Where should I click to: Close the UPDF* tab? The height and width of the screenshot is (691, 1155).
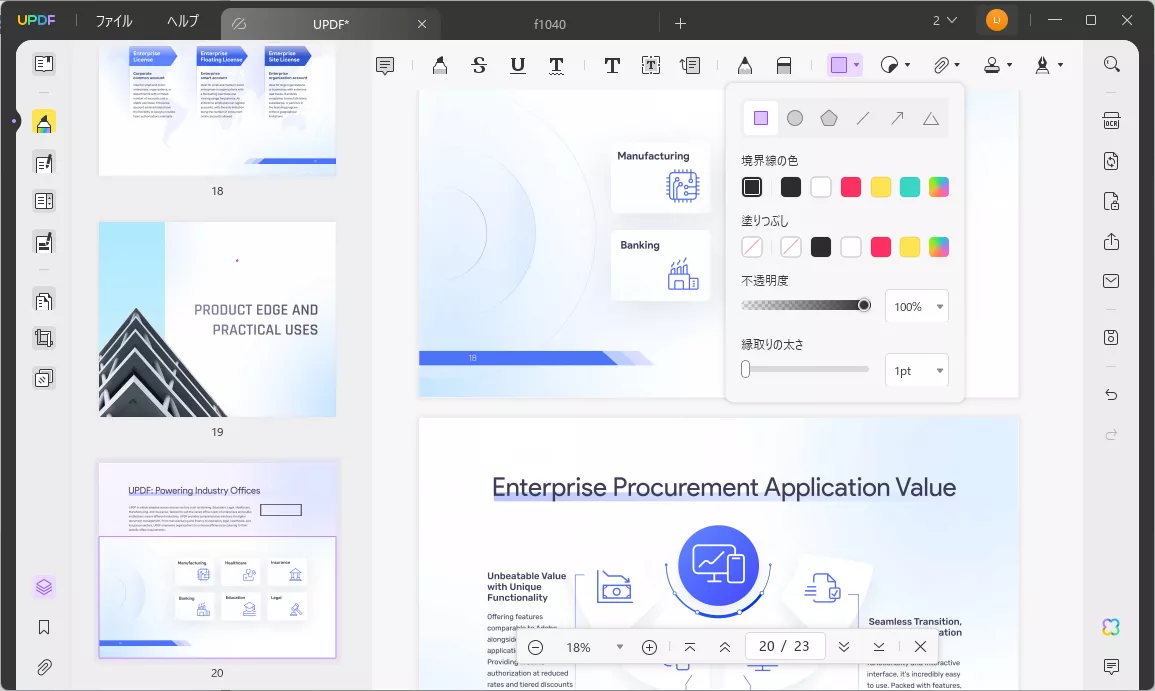pos(422,24)
